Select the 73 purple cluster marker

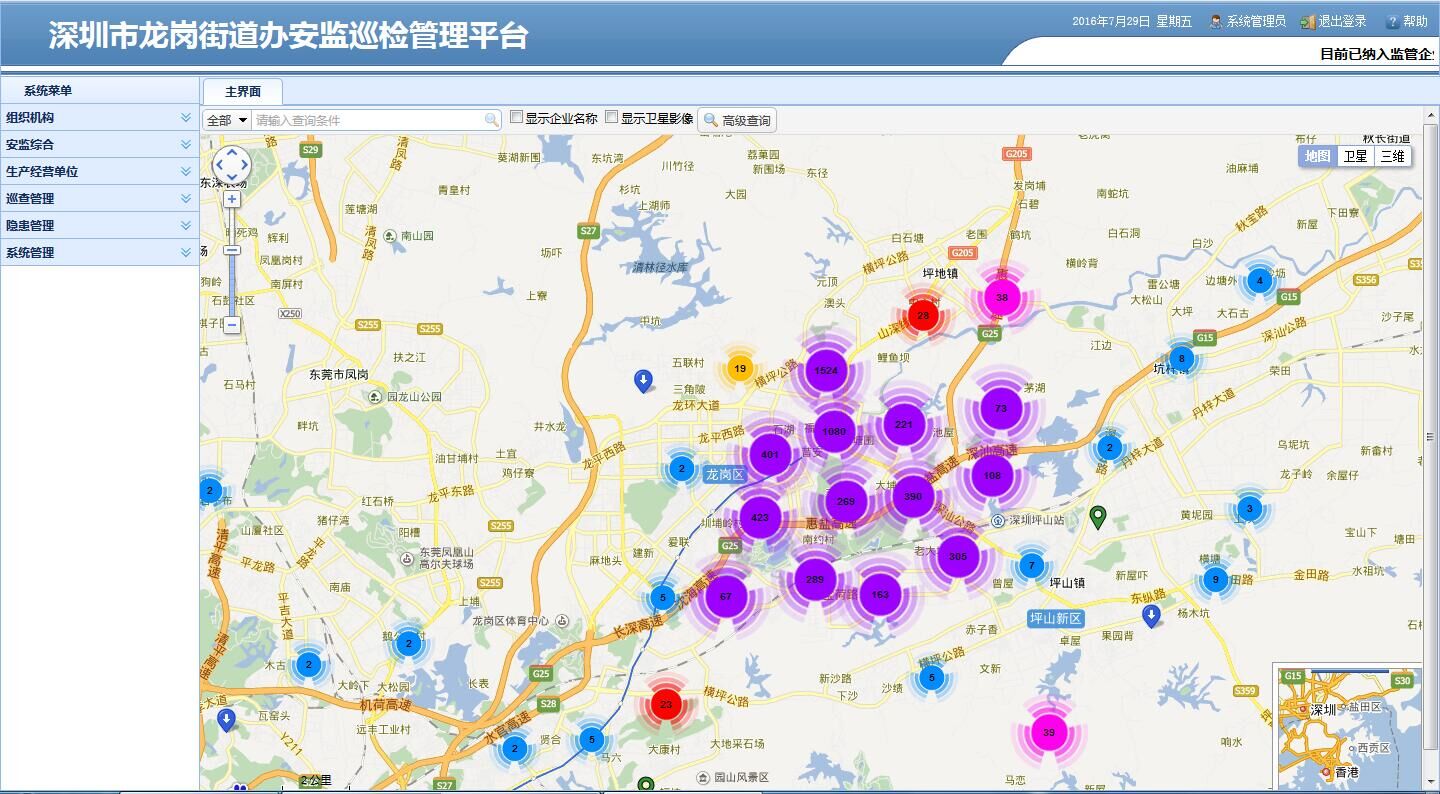[x=1001, y=409]
